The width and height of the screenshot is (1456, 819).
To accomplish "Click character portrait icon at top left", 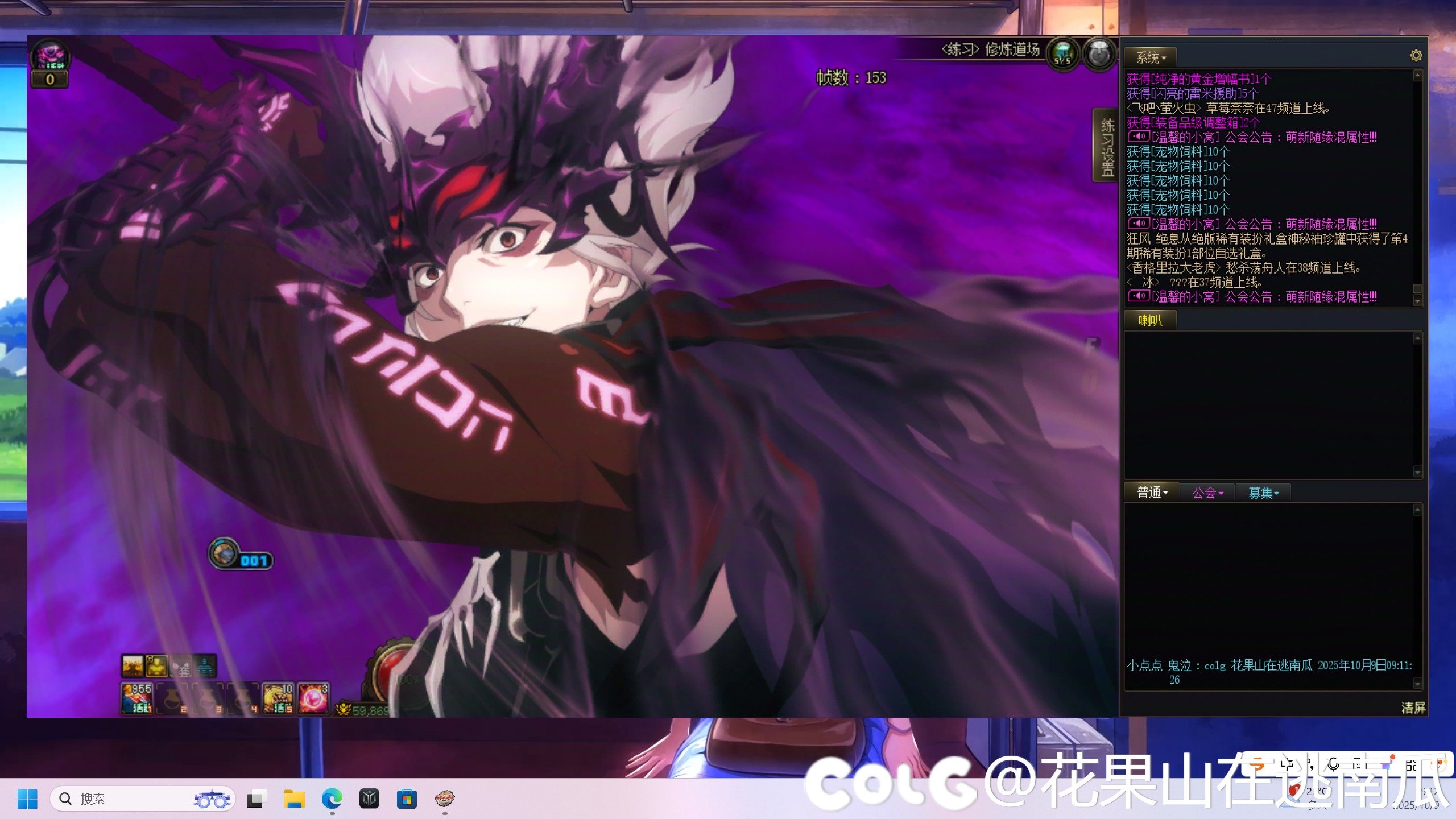I will point(50,56).
